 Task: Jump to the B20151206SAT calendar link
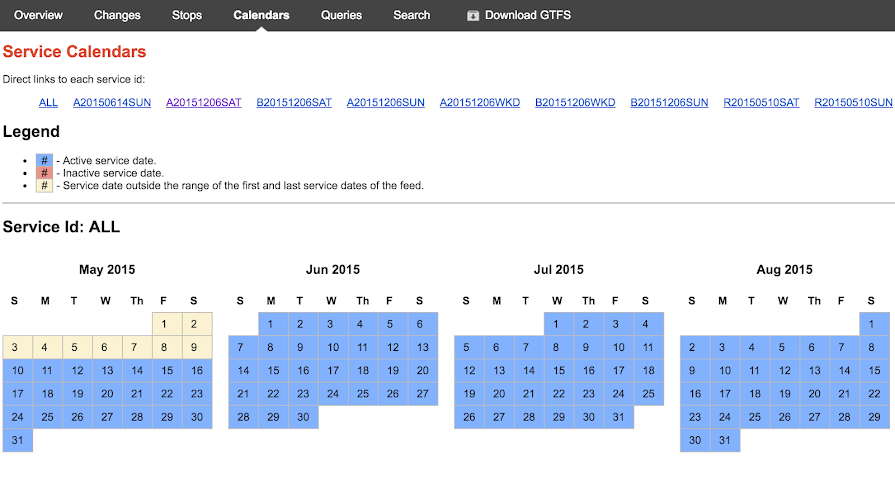[x=294, y=103]
